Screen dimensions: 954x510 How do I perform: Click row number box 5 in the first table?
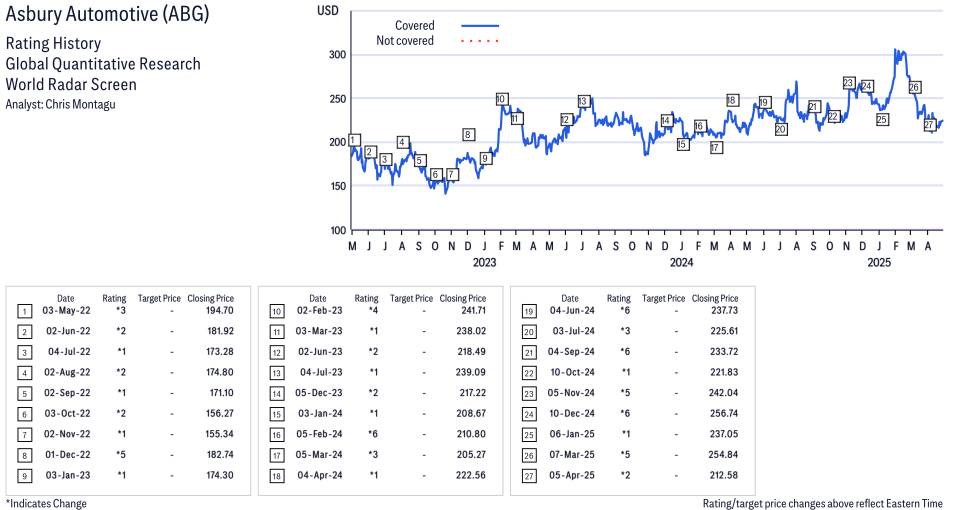(24, 394)
